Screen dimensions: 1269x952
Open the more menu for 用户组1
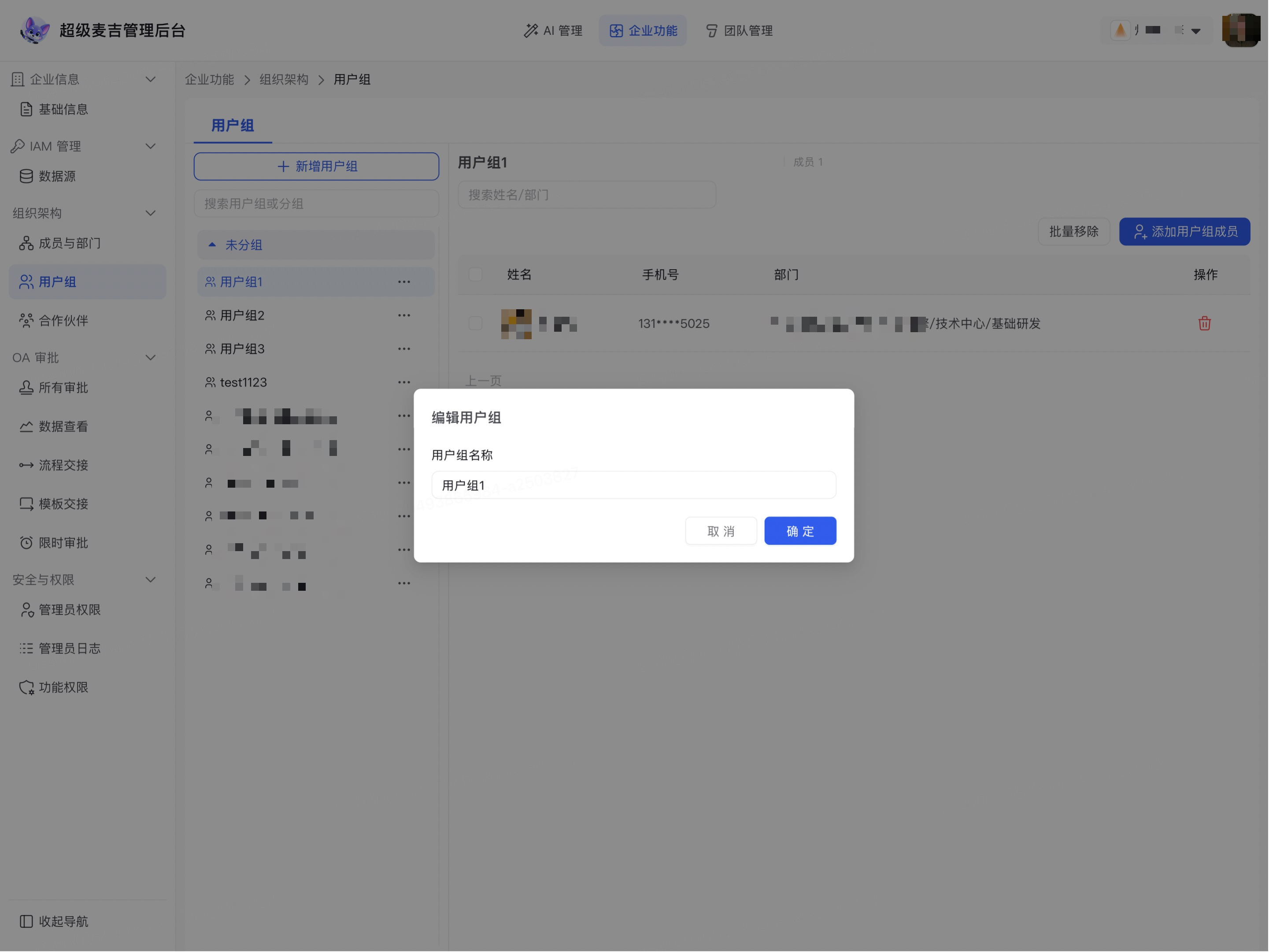click(x=404, y=282)
